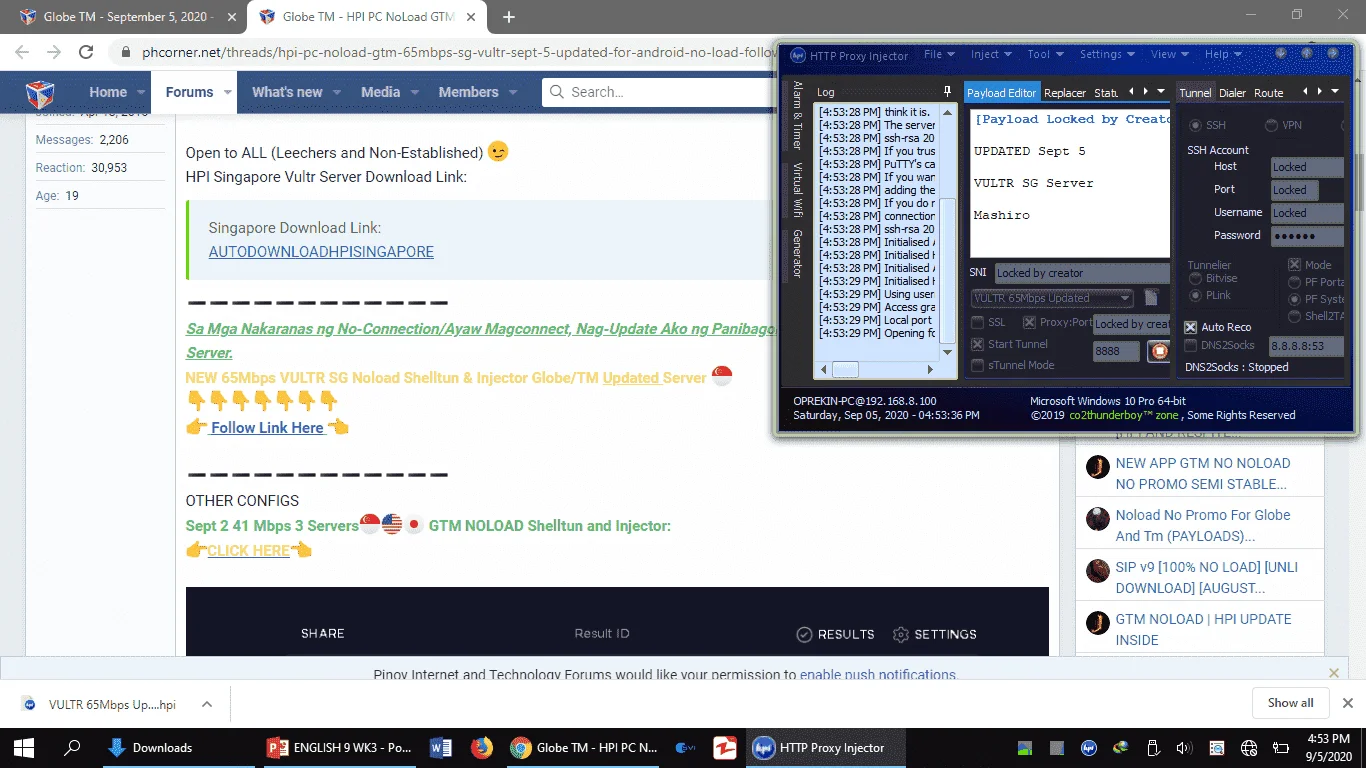1366x768 pixels.
Task: Open the Alarm & Timer side tab
Action: 797,115
